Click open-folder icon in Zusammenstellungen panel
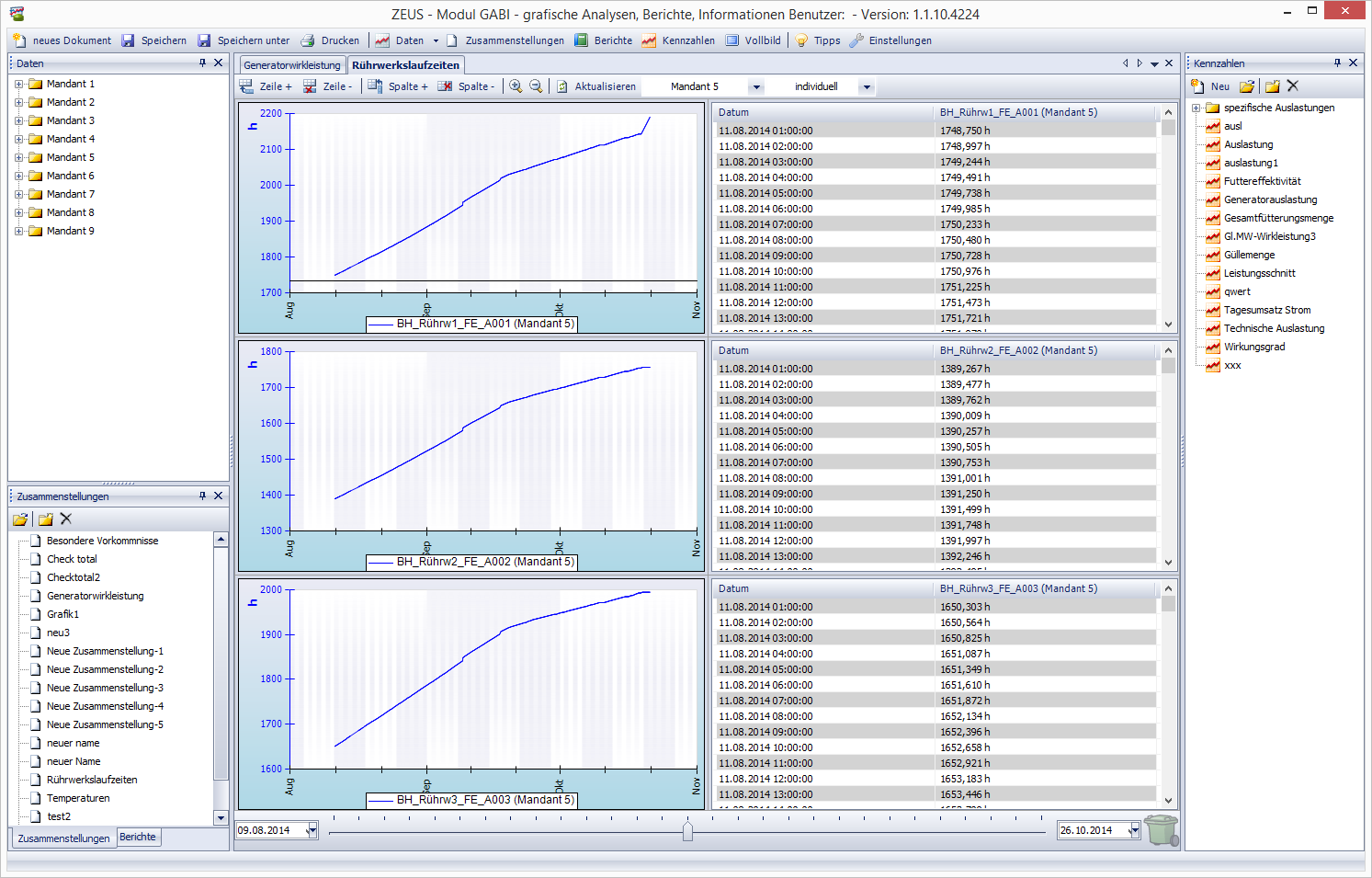Viewport: 1372px width, 878px height. click(20, 519)
